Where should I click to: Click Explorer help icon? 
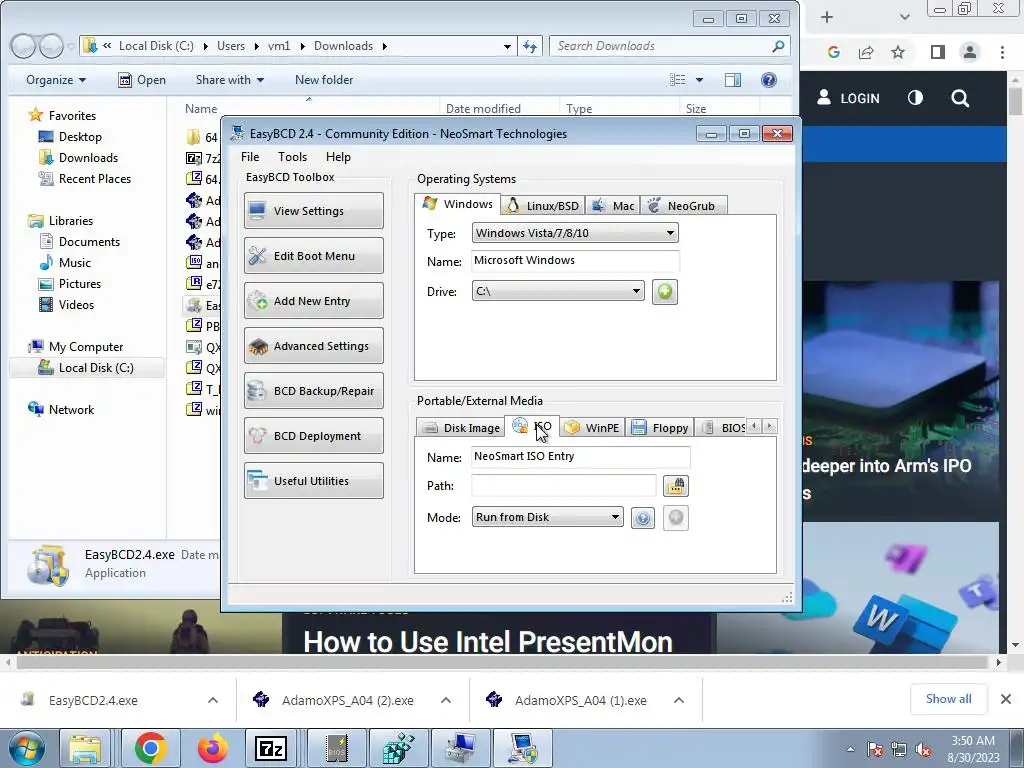pos(769,80)
